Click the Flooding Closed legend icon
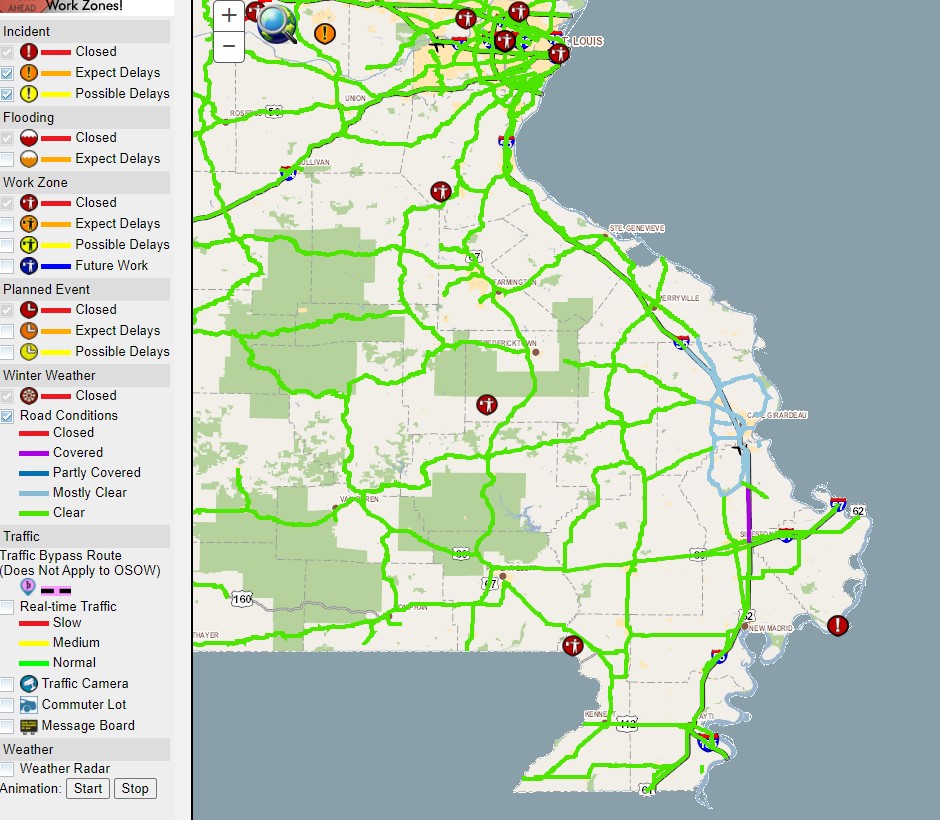This screenshot has height=820, width=940. click(29, 138)
